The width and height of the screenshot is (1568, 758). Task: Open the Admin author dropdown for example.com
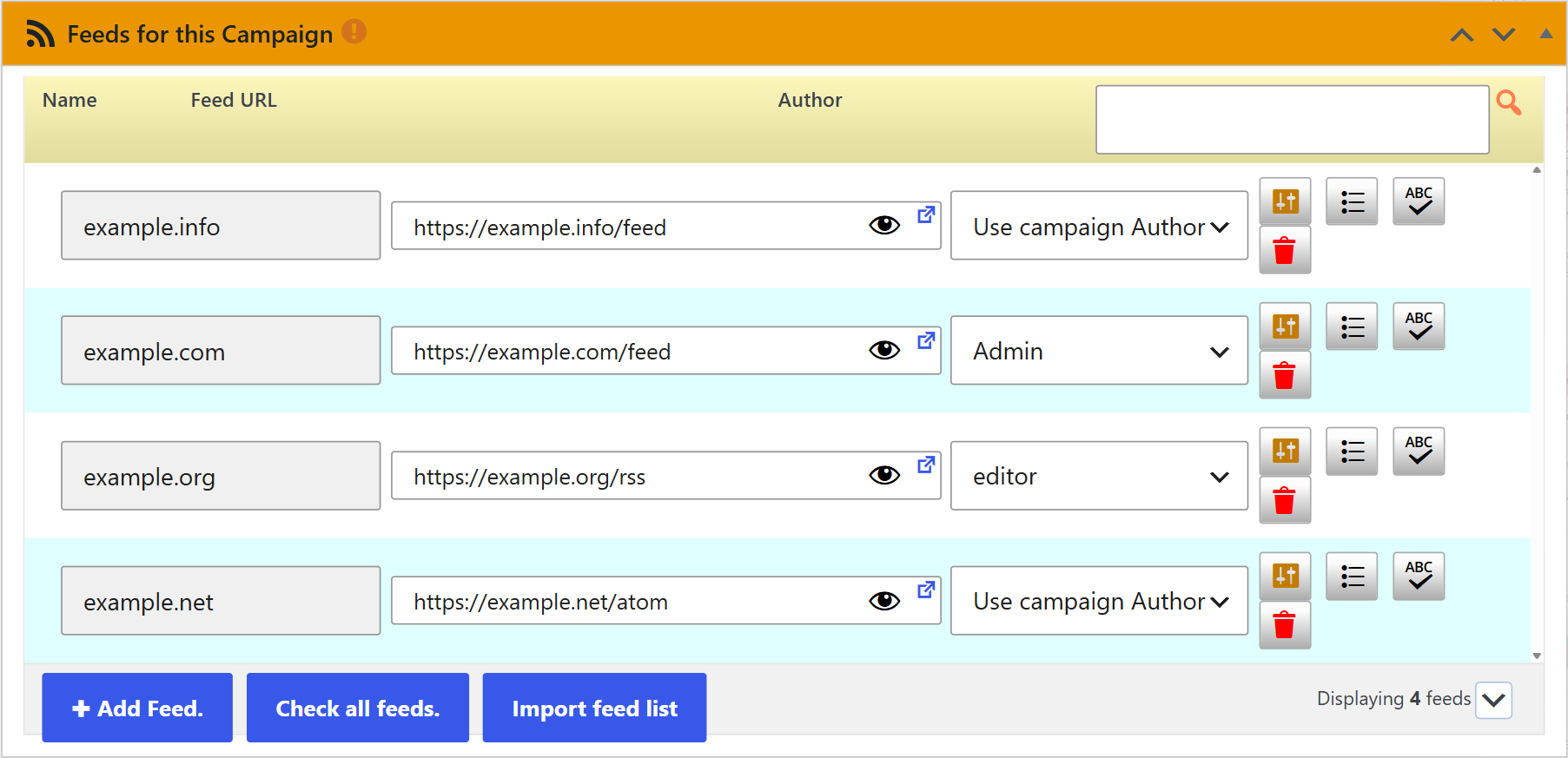pyautogui.click(x=1100, y=351)
